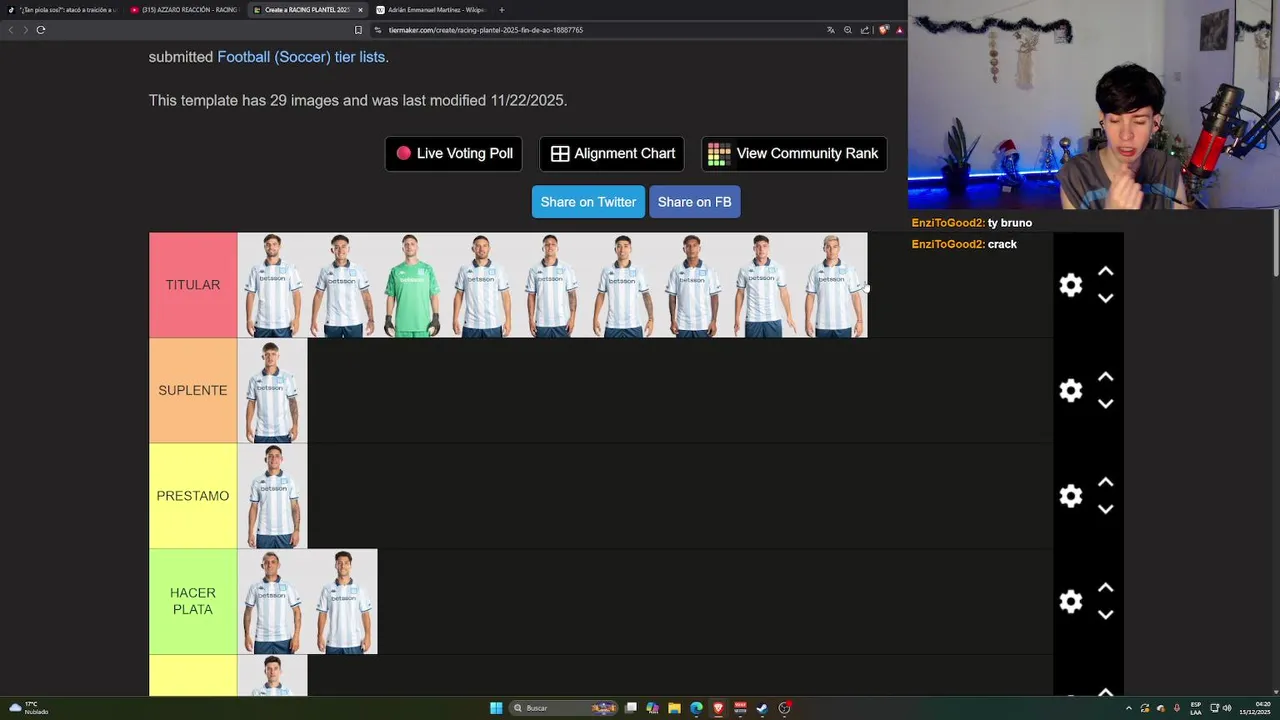1280x720 pixels.
Task: Share on Twitter
Action: (x=588, y=202)
